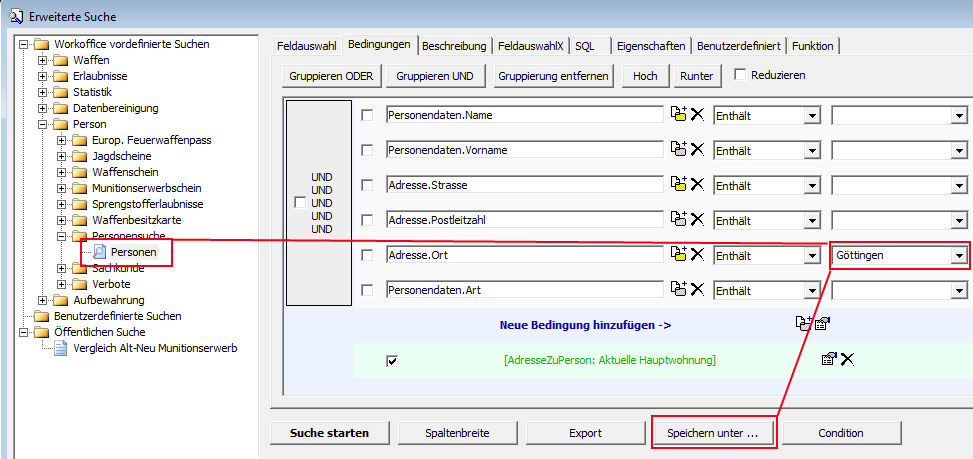This screenshot has width=973, height=459.
Task: Open the Enthält operator dropdown for Personendaten.Art
Action: [x=811, y=291]
